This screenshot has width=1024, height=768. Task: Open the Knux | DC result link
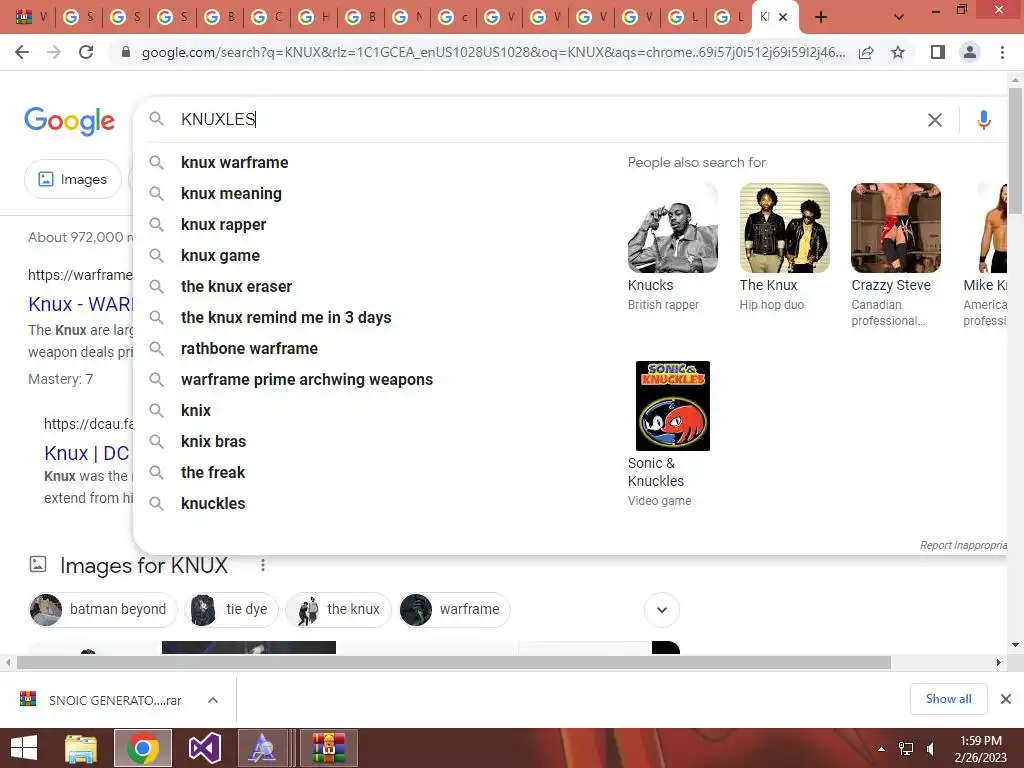tap(88, 453)
